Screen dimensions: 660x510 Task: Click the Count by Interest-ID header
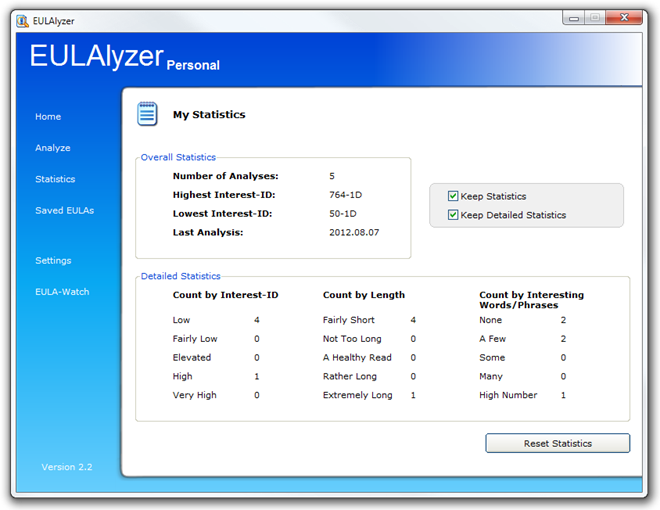coord(226,295)
